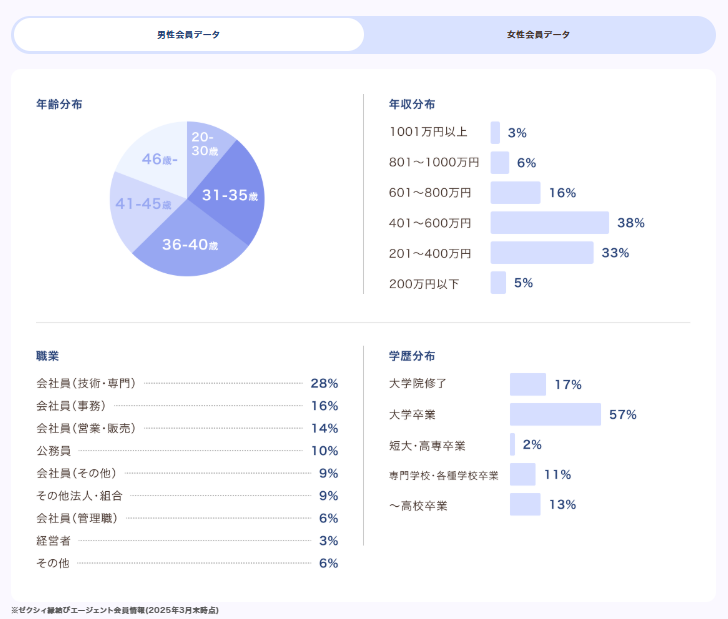Image resolution: width=728 pixels, height=619 pixels.
Task: Click the 33% income bar
Action: 542,253
